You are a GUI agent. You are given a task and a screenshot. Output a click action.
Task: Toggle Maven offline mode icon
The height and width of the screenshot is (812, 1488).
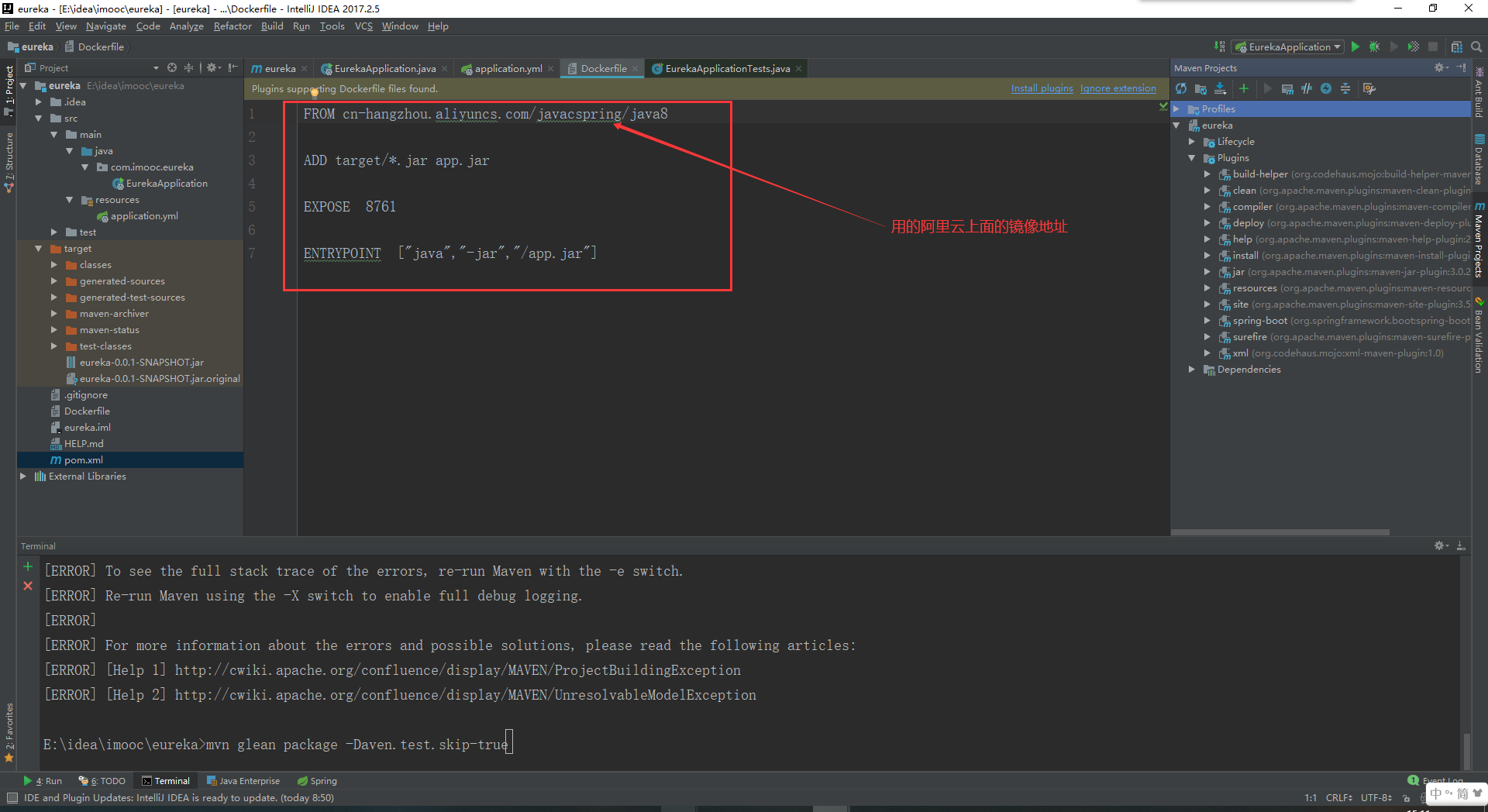click(x=1307, y=88)
